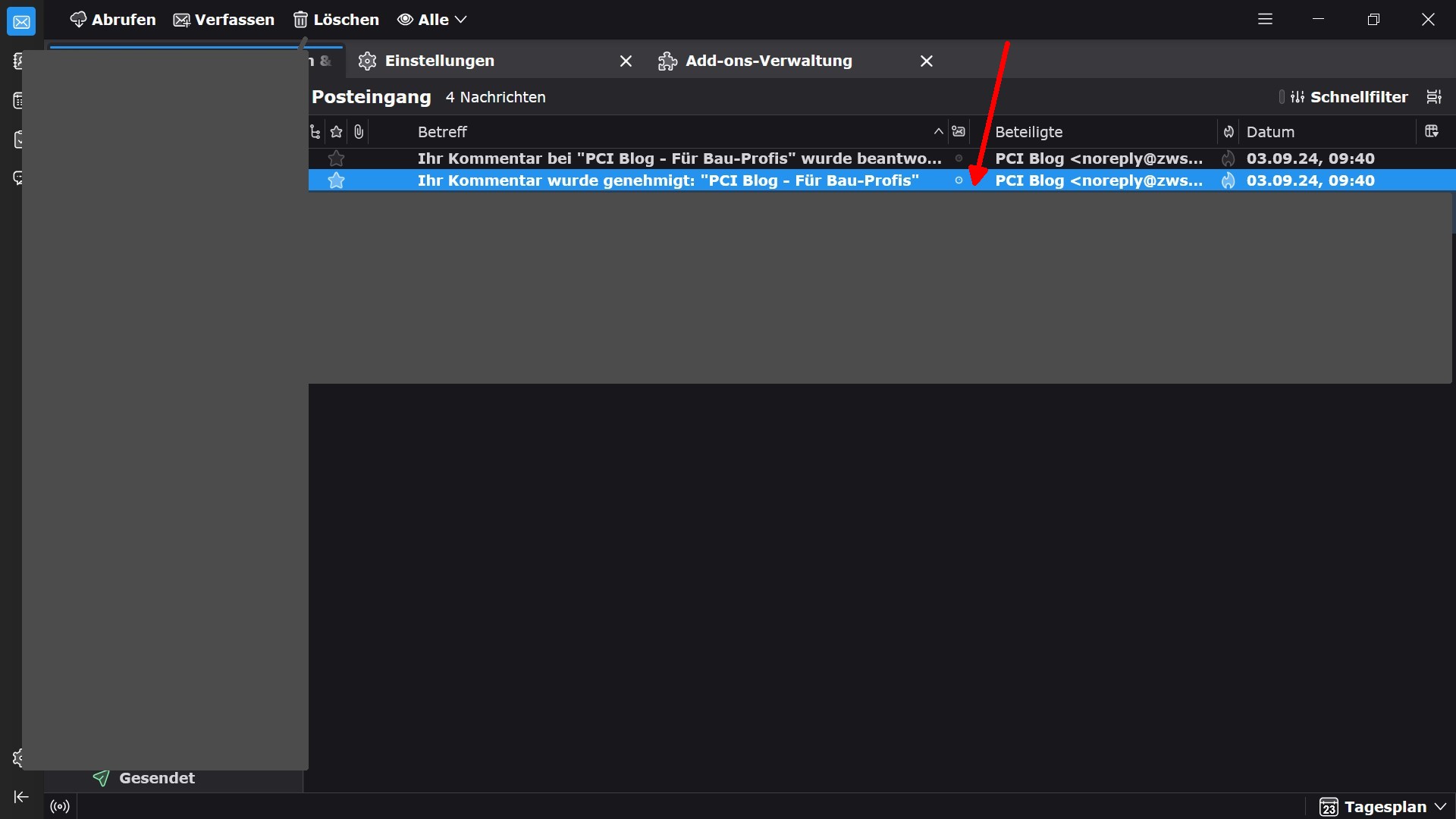This screenshot has height=819, width=1456.
Task: Click the Verfassen compose button
Action: pyautogui.click(x=224, y=20)
